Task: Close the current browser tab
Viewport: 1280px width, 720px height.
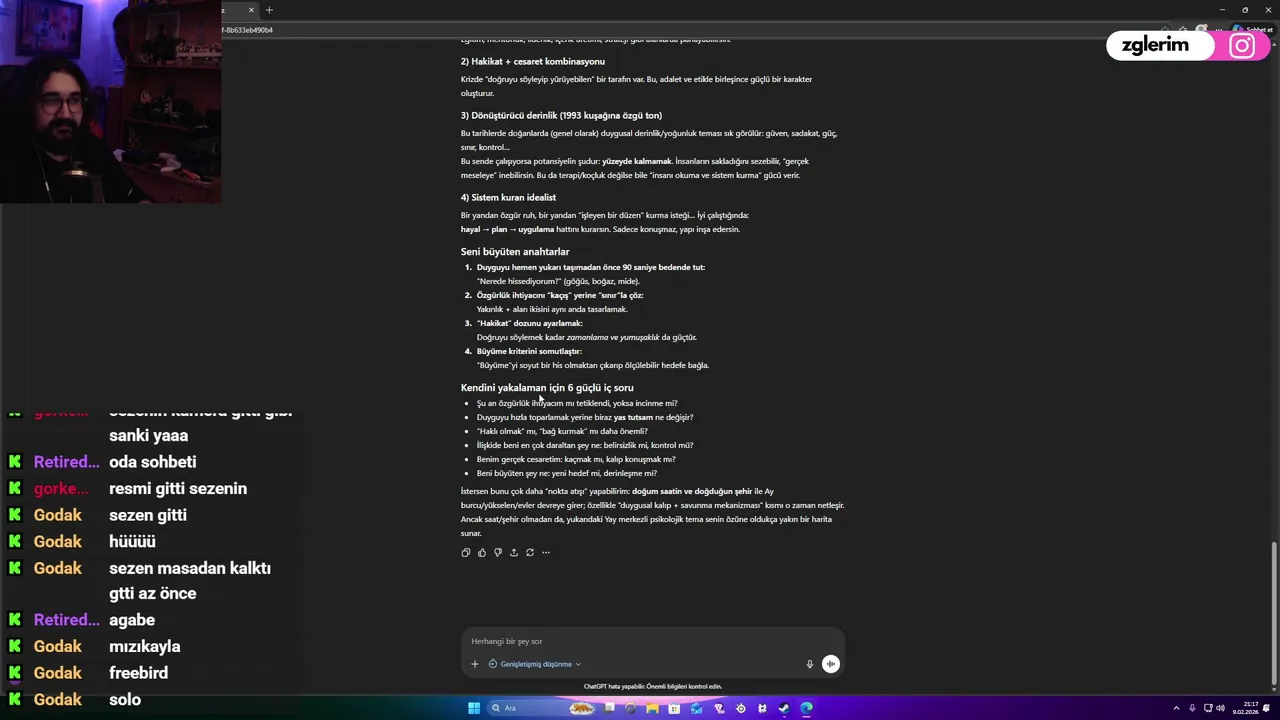Action: pos(251,10)
